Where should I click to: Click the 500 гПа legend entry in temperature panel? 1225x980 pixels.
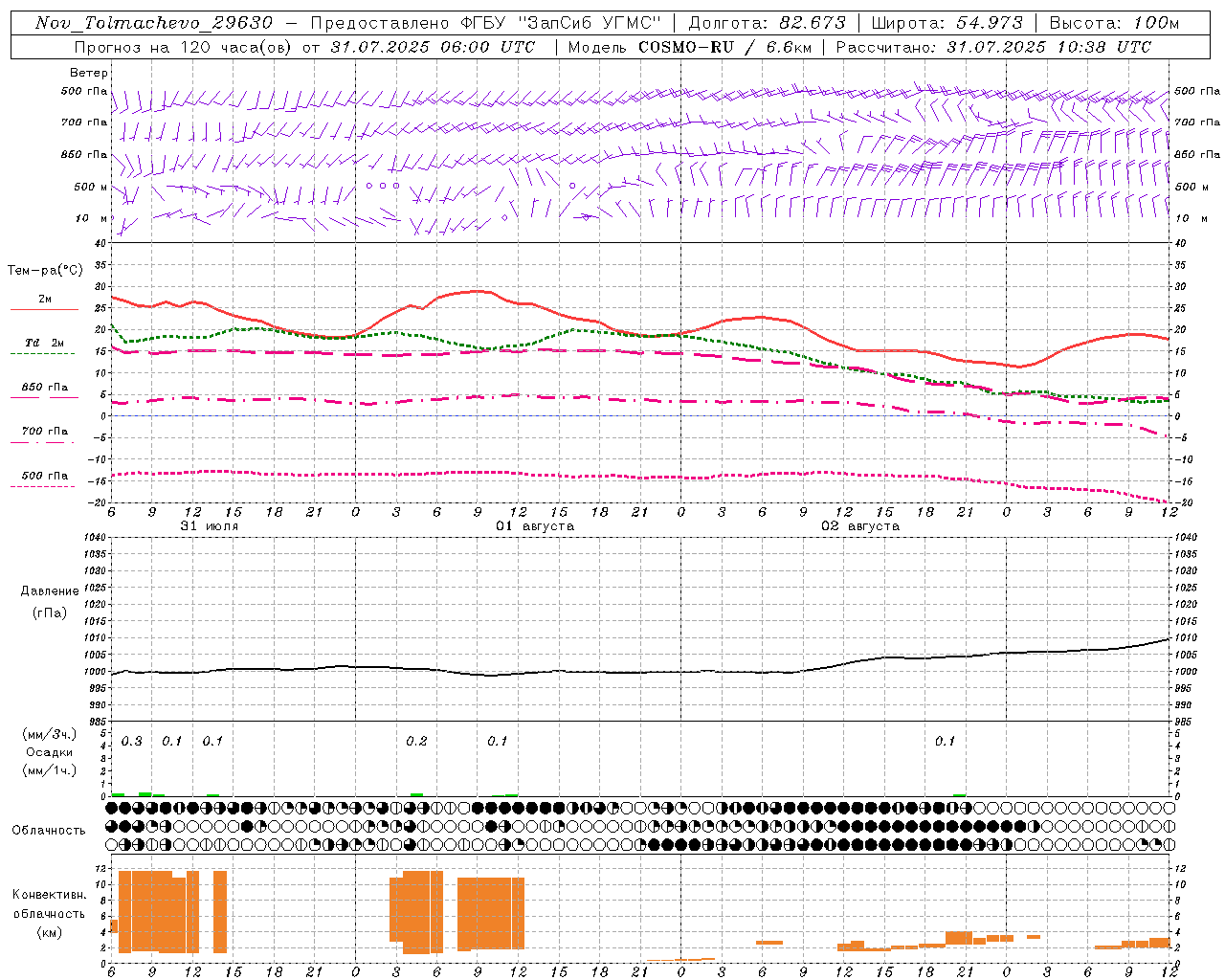coord(45,476)
